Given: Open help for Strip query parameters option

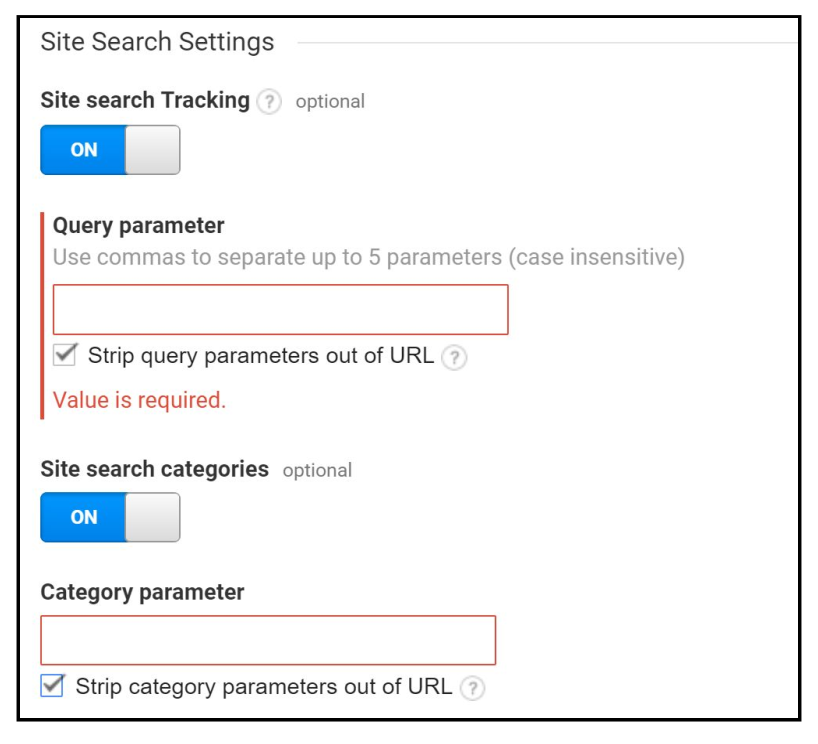Looking at the screenshot, I should 454,358.
